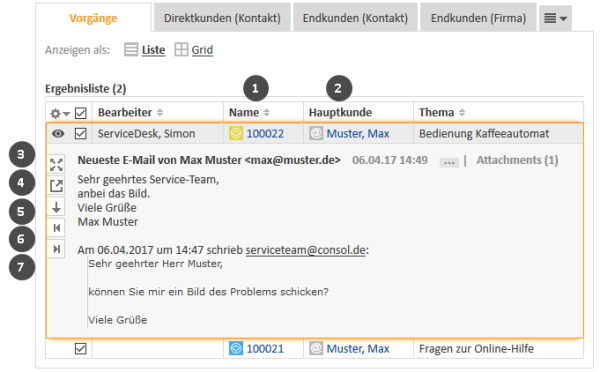The image size is (600, 372).
Task: Click serviceteam@consol.de email link
Action: [305, 250]
